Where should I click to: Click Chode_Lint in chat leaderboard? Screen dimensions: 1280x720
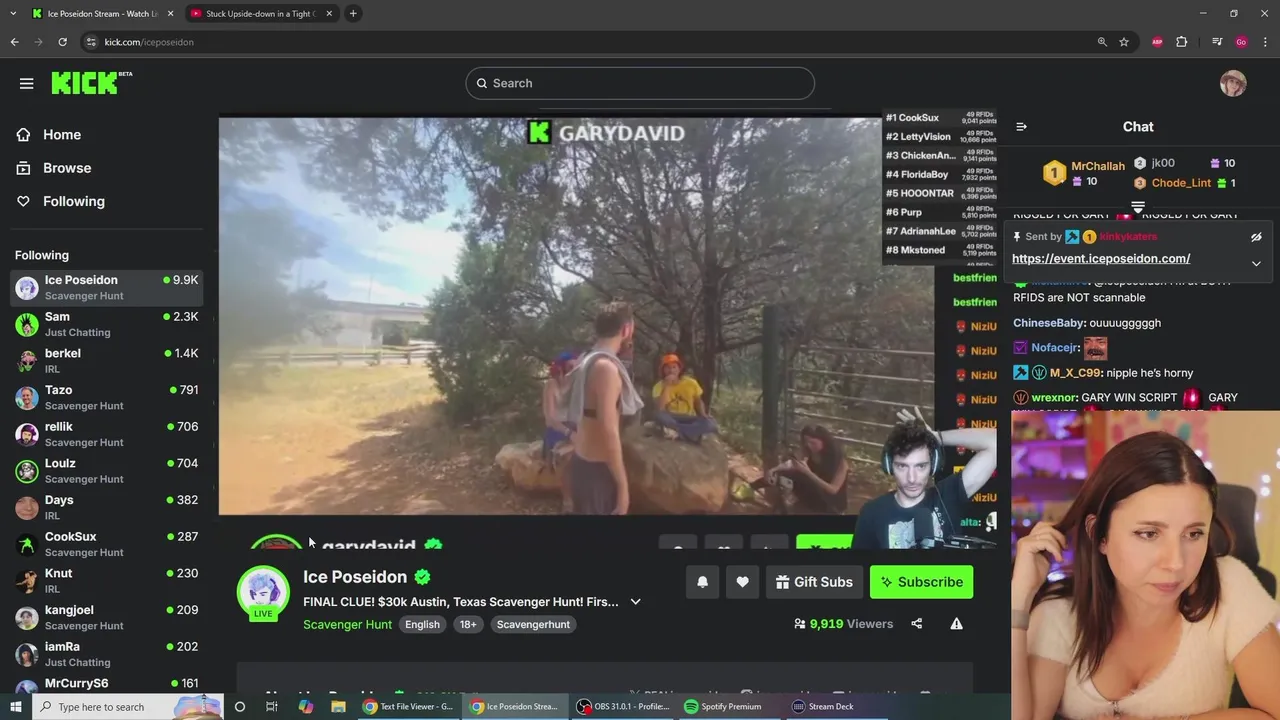(1181, 183)
